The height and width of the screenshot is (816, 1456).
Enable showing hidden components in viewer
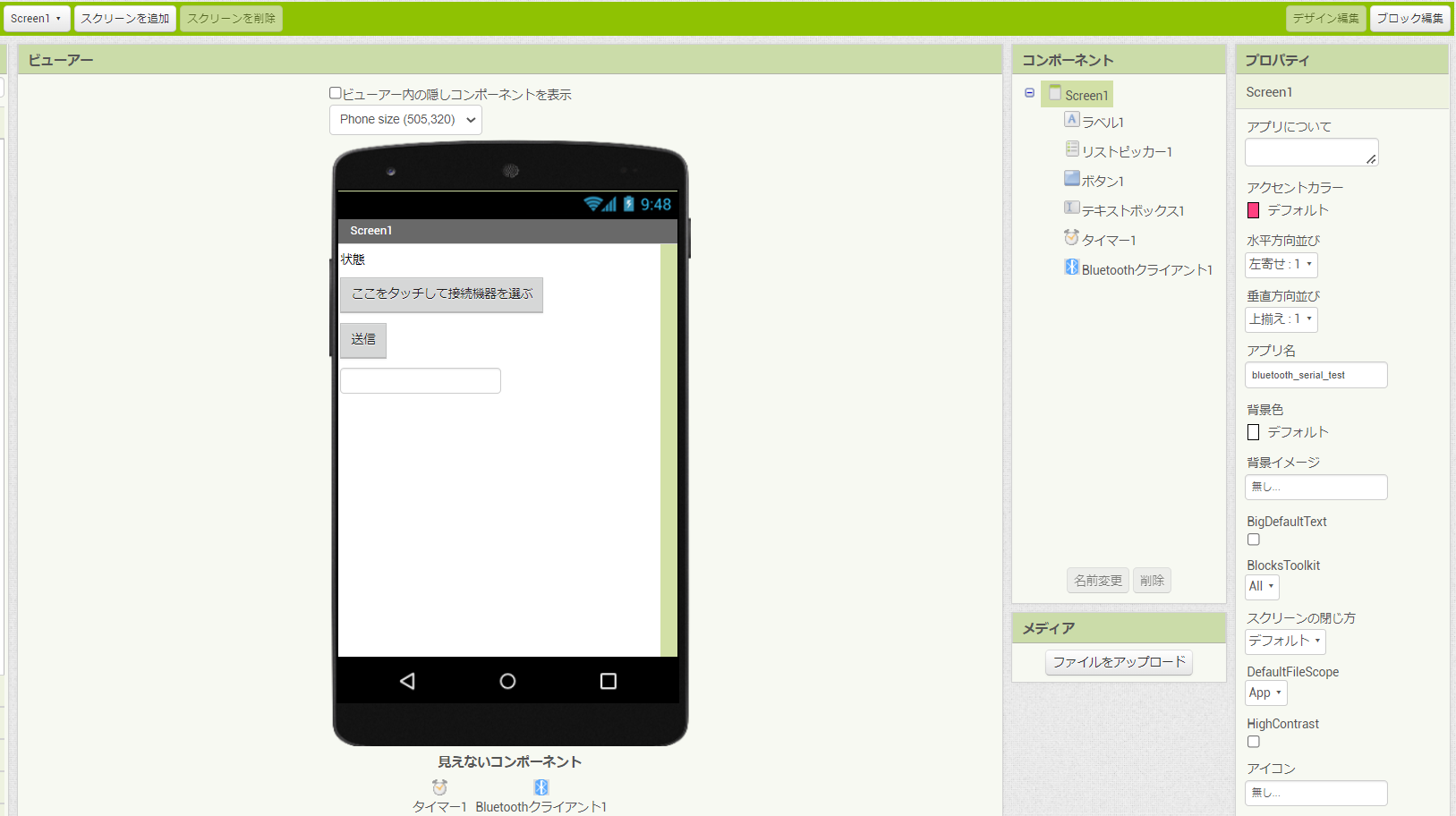point(336,93)
